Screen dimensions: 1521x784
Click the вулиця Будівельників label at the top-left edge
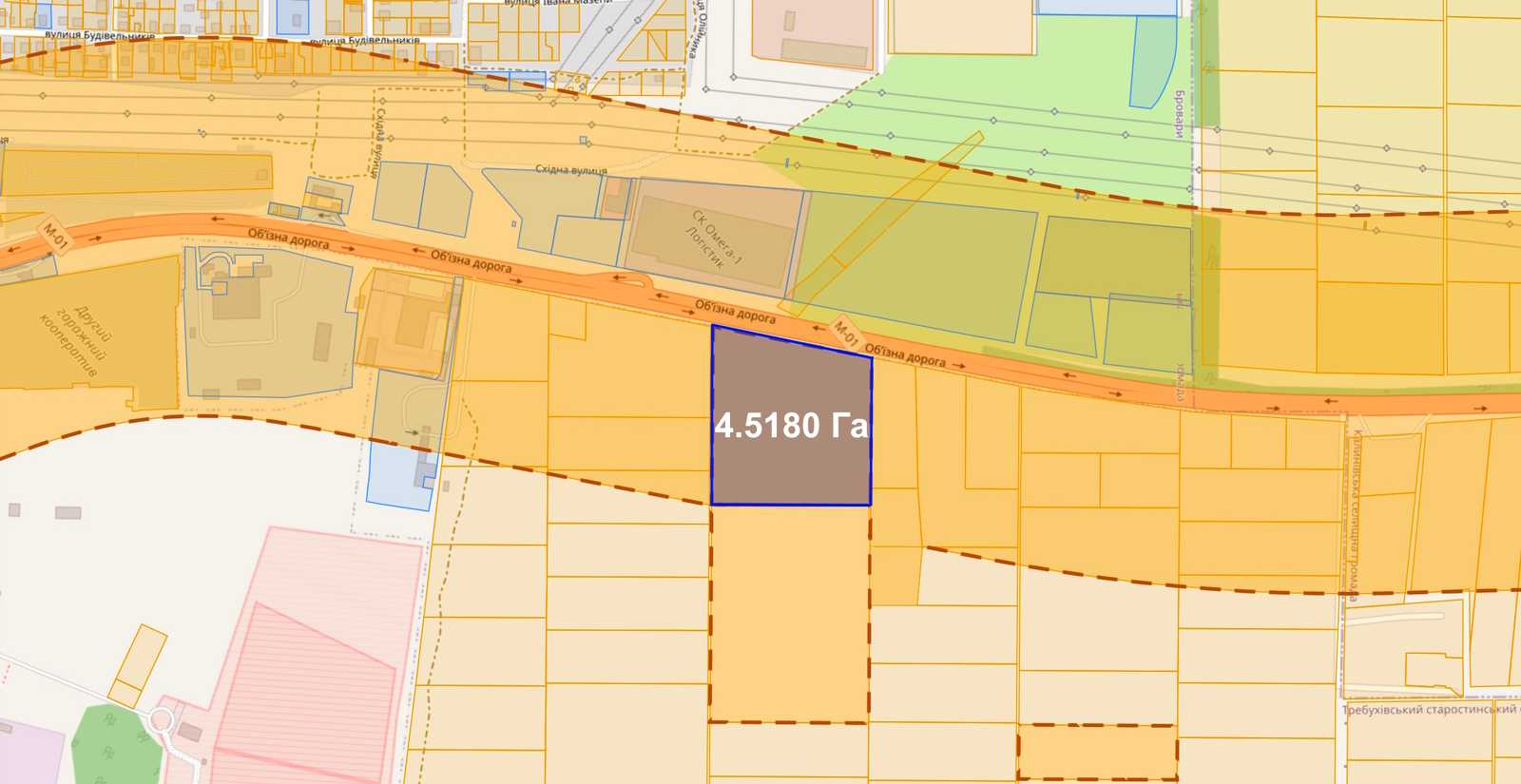(x=100, y=36)
